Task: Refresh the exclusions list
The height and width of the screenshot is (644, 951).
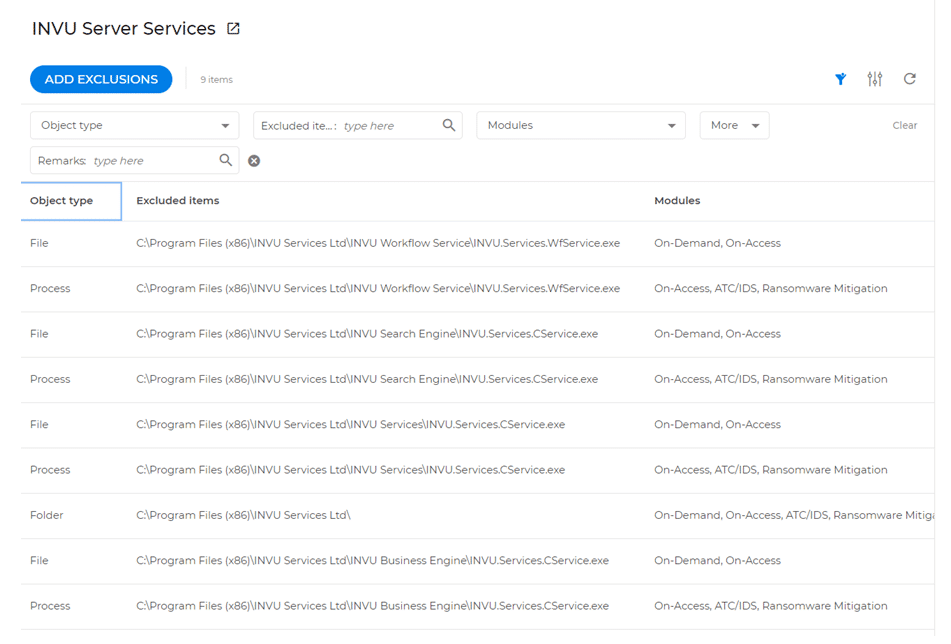Action: pyautogui.click(x=910, y=79)
